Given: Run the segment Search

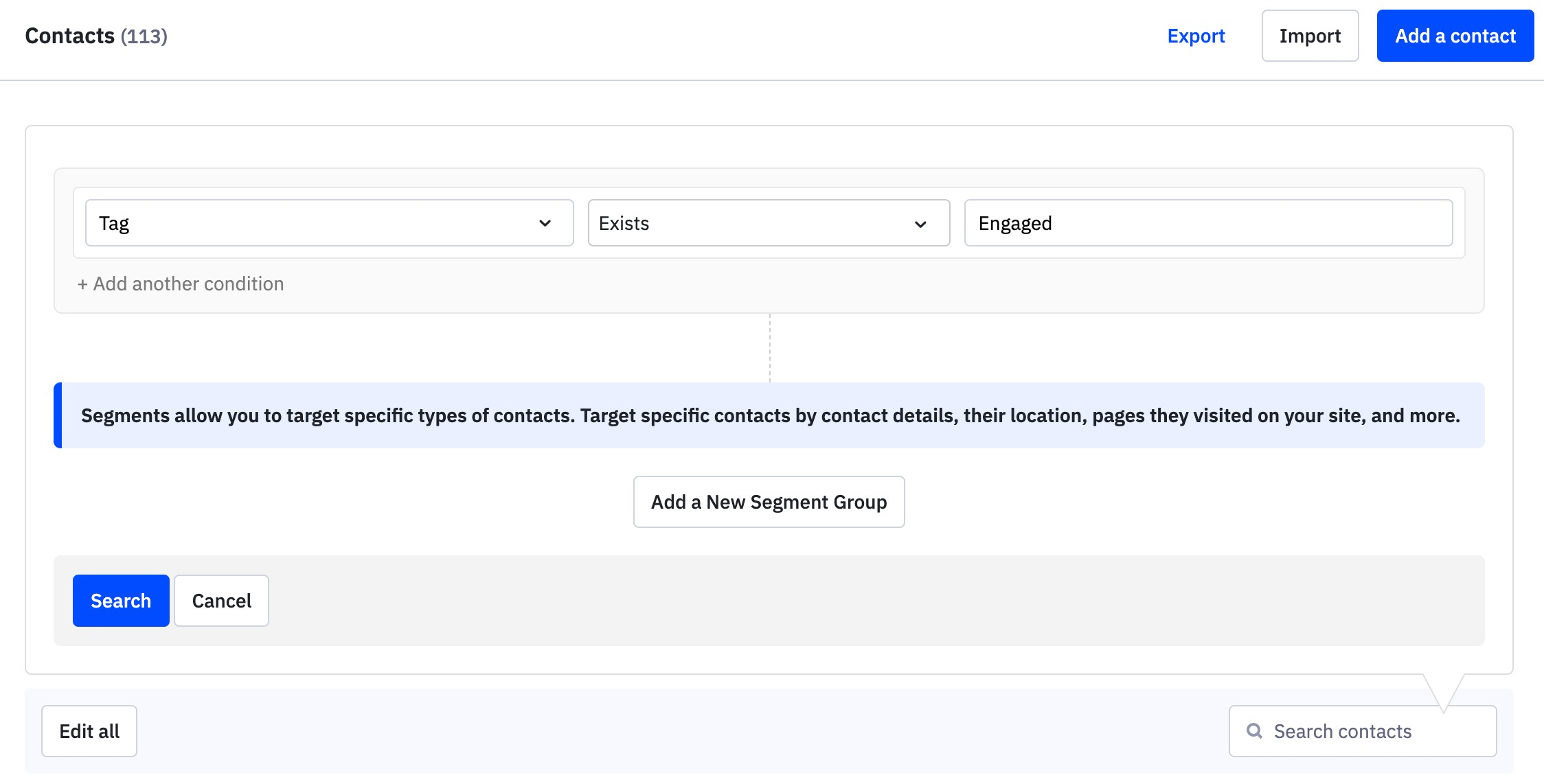Looking at the screenshot, I should 120,601.
